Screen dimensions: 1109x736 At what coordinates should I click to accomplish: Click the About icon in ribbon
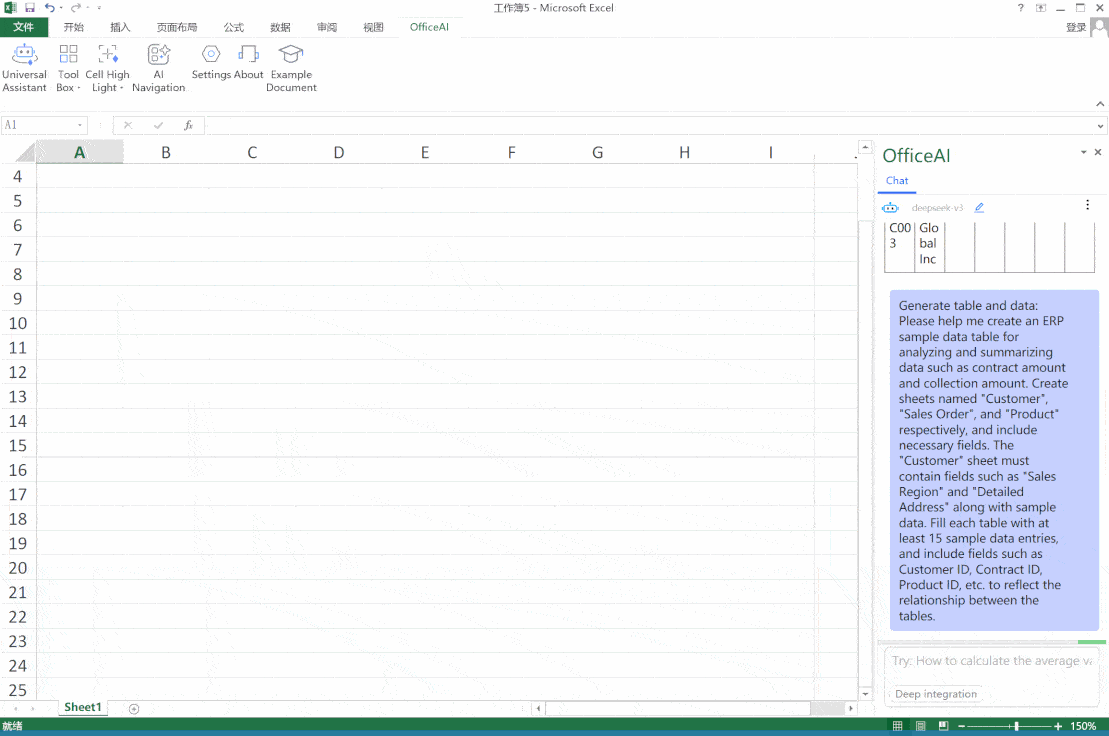[248, 61]
